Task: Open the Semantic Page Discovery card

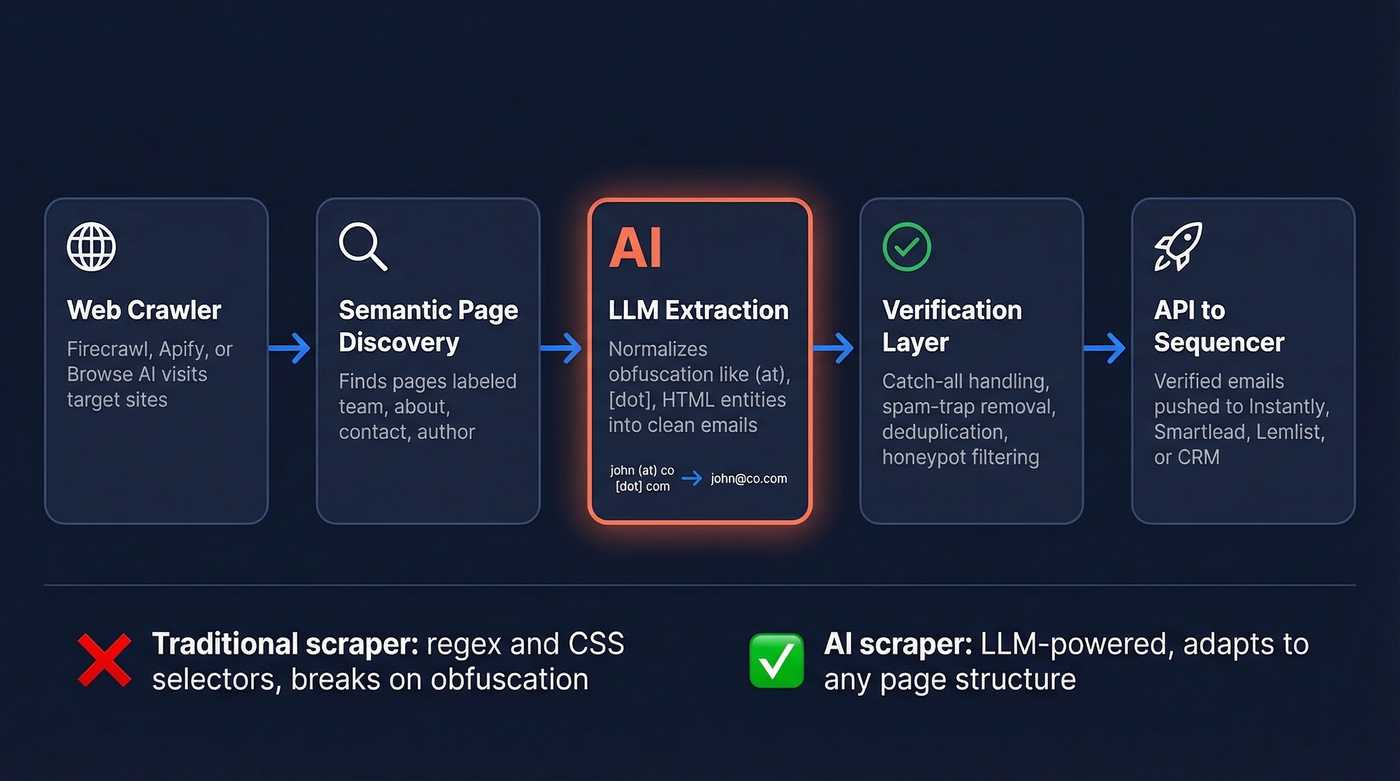Action: tap(428, 360)
